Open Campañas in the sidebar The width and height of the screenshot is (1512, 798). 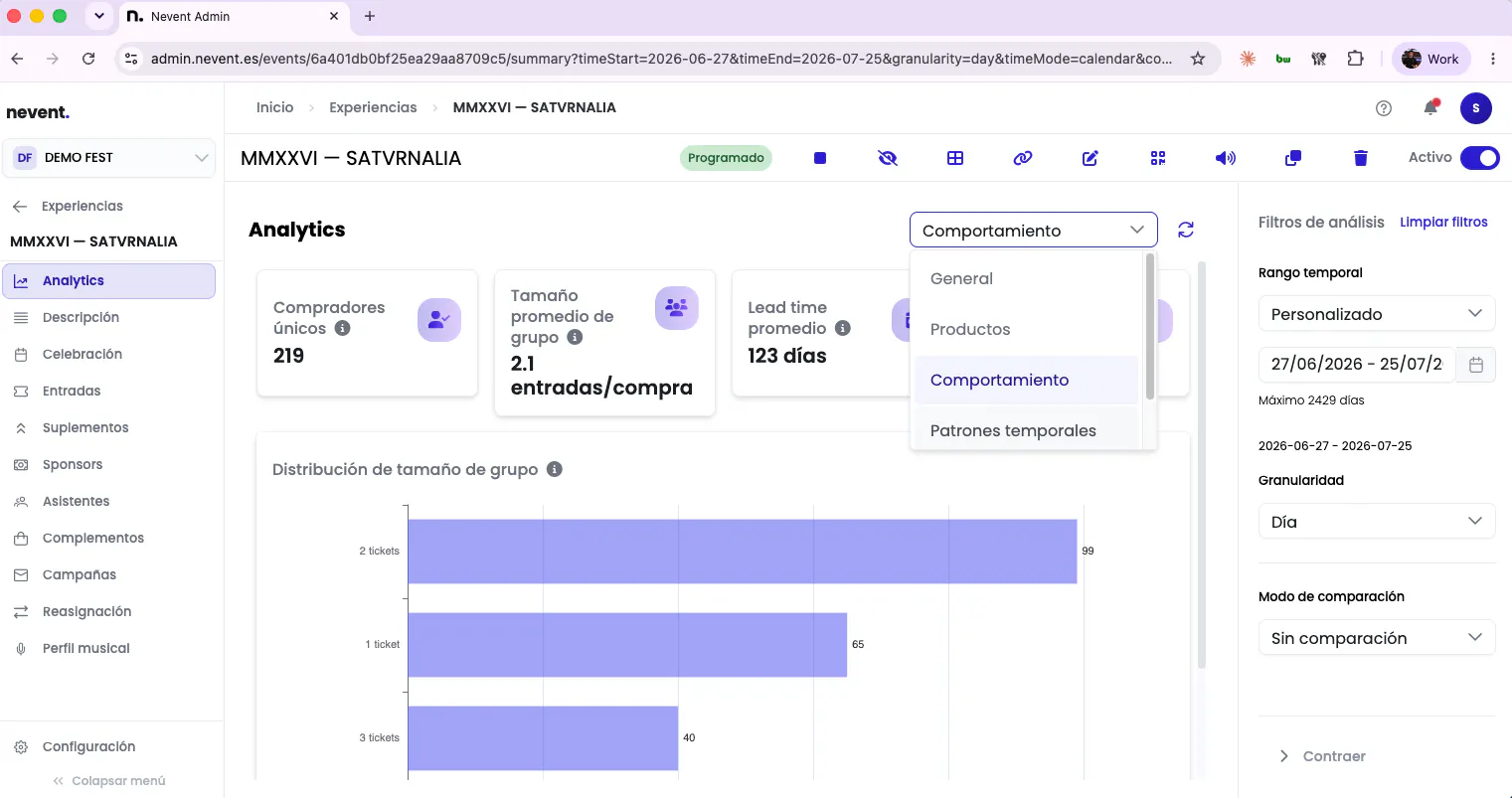click(109, 575)
